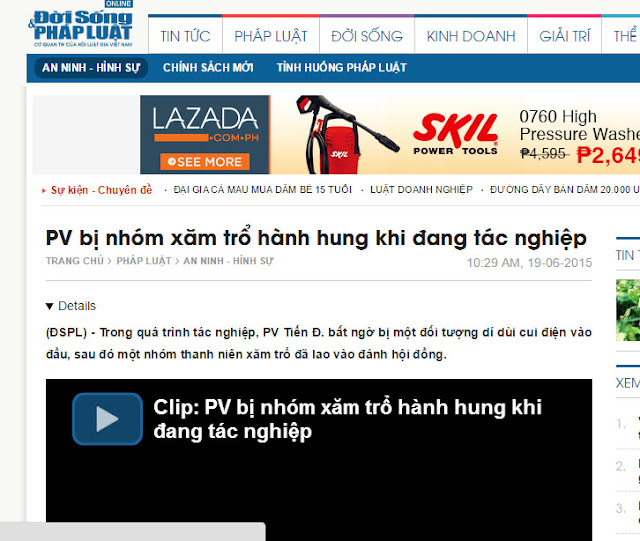Select TÌNH HUỐNG PHÁP LUẬT submenu item
Viewport: 640px width, 541px height.
[x=342, y=67]
